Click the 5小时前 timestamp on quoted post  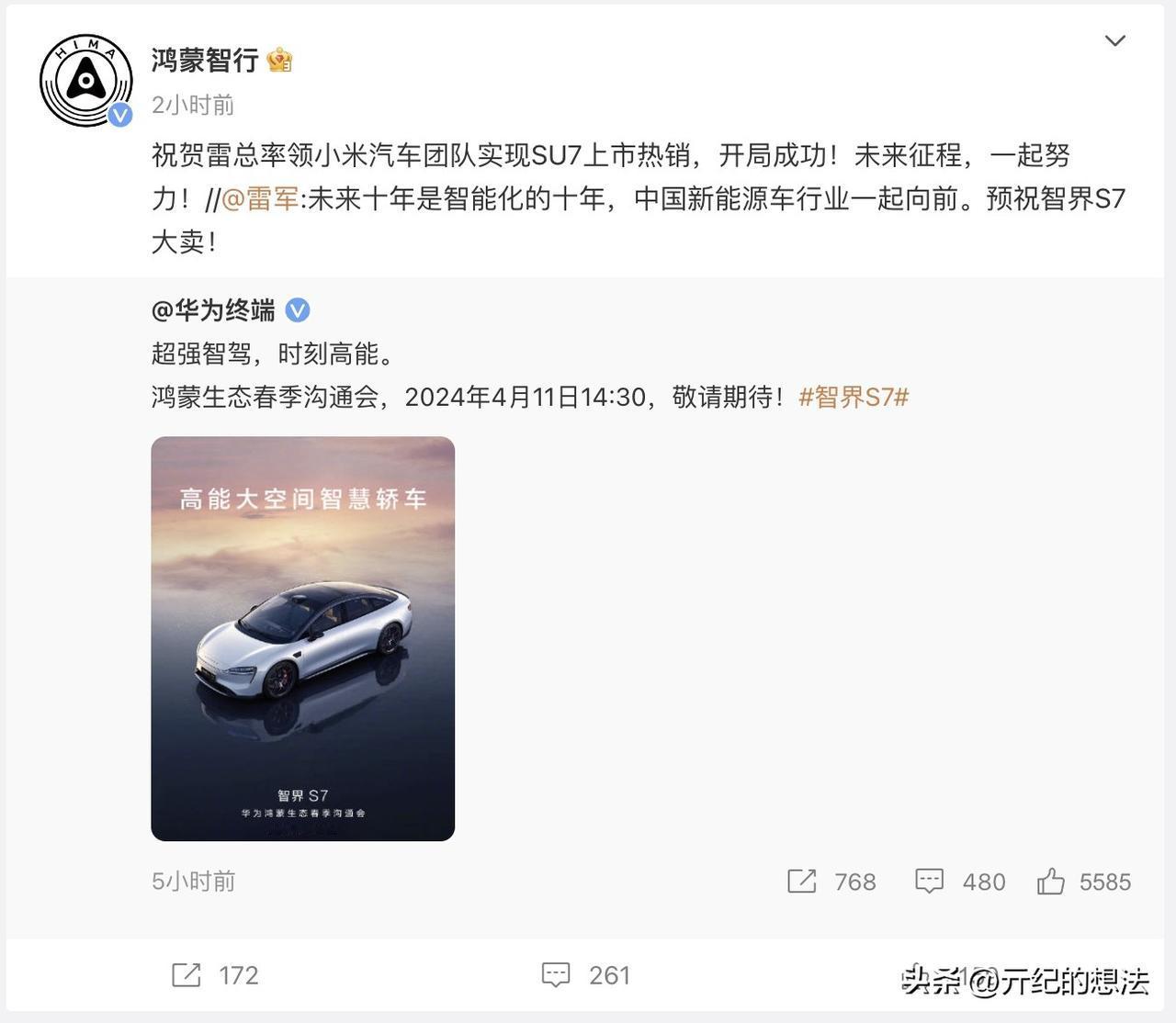pyautogui.click(x=193, y=882)
